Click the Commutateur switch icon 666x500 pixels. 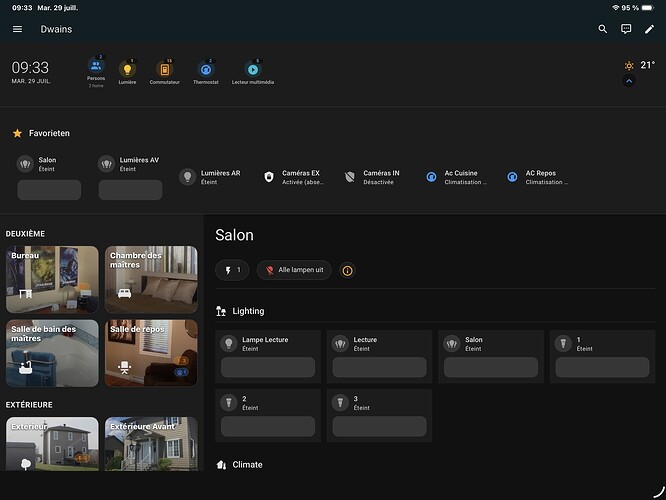pos(165,70)
